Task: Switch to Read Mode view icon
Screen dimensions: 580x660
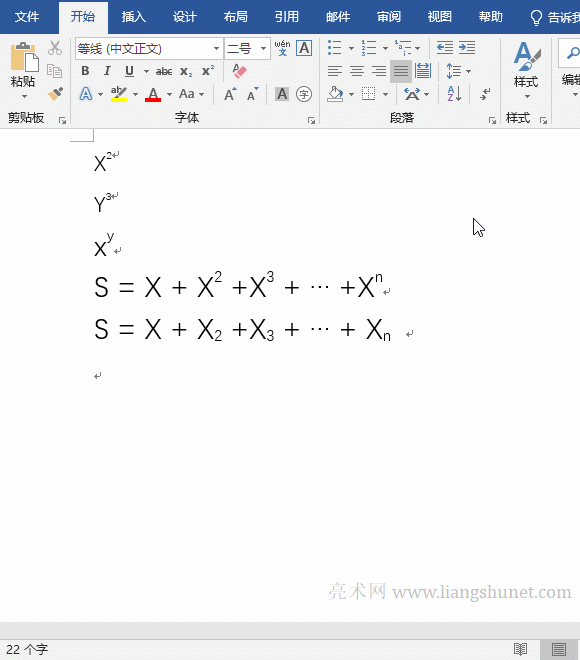Action: click(521, 649)
